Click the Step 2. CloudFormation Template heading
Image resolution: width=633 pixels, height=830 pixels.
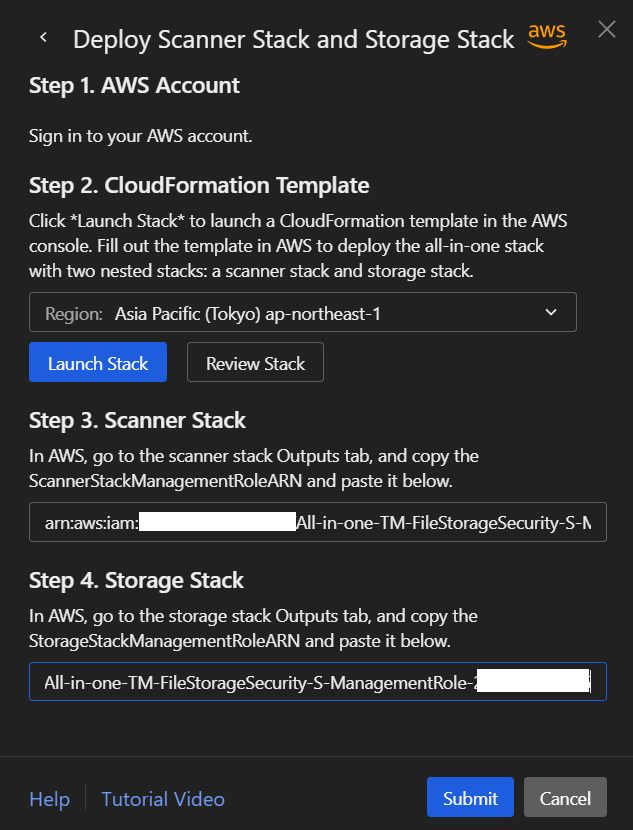(199, 185)
